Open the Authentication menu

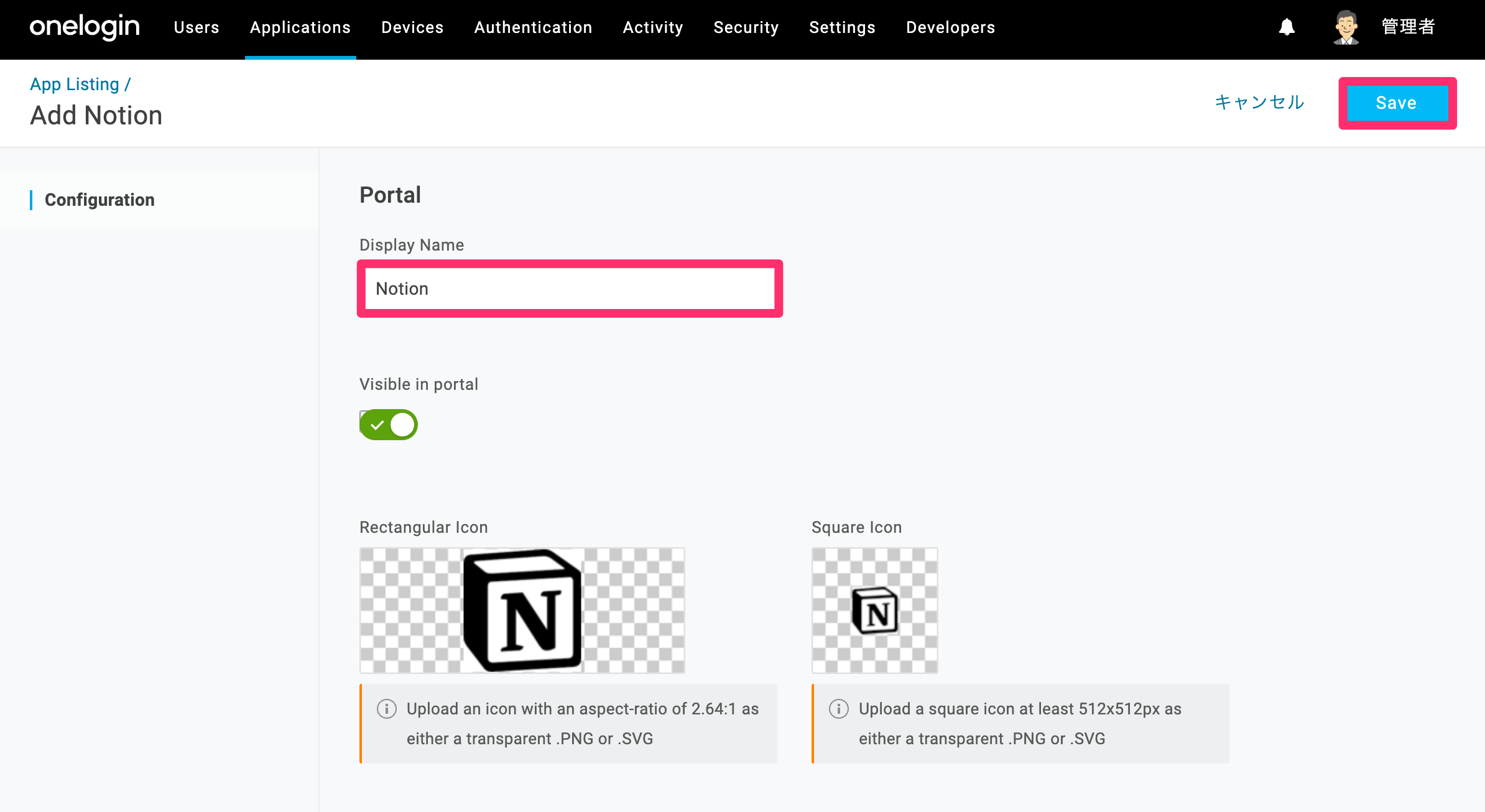534,27
